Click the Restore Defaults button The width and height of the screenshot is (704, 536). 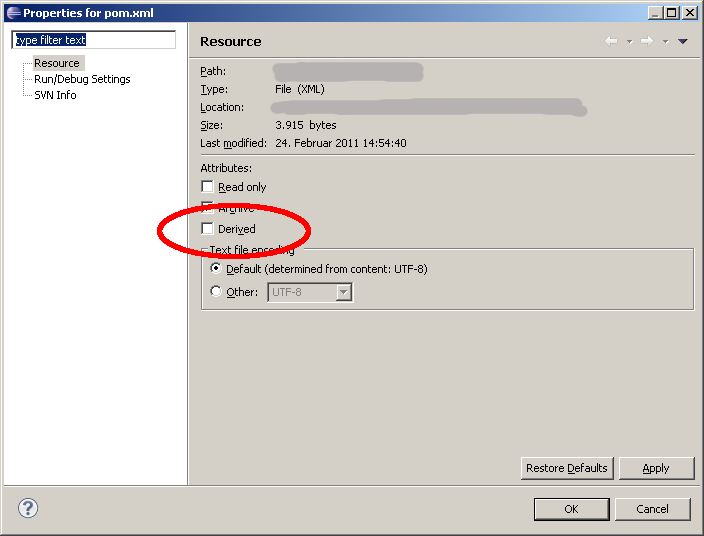567,468
